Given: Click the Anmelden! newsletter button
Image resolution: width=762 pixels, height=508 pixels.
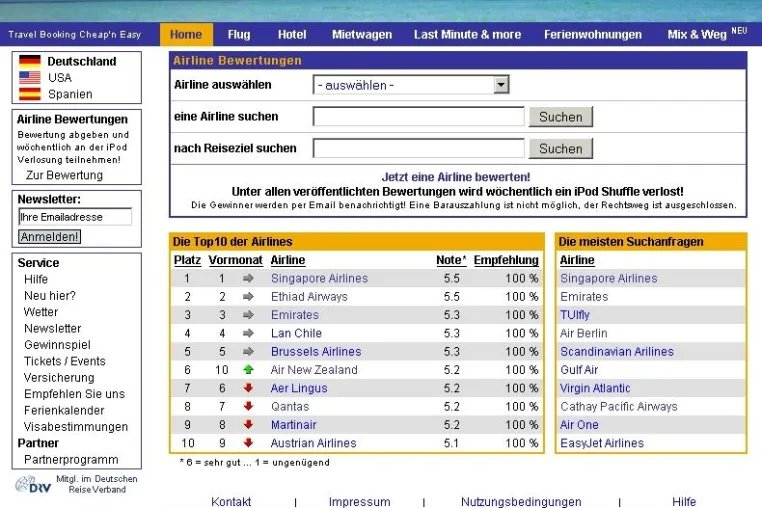Looking at the screenshot, I should coord(50,237).
